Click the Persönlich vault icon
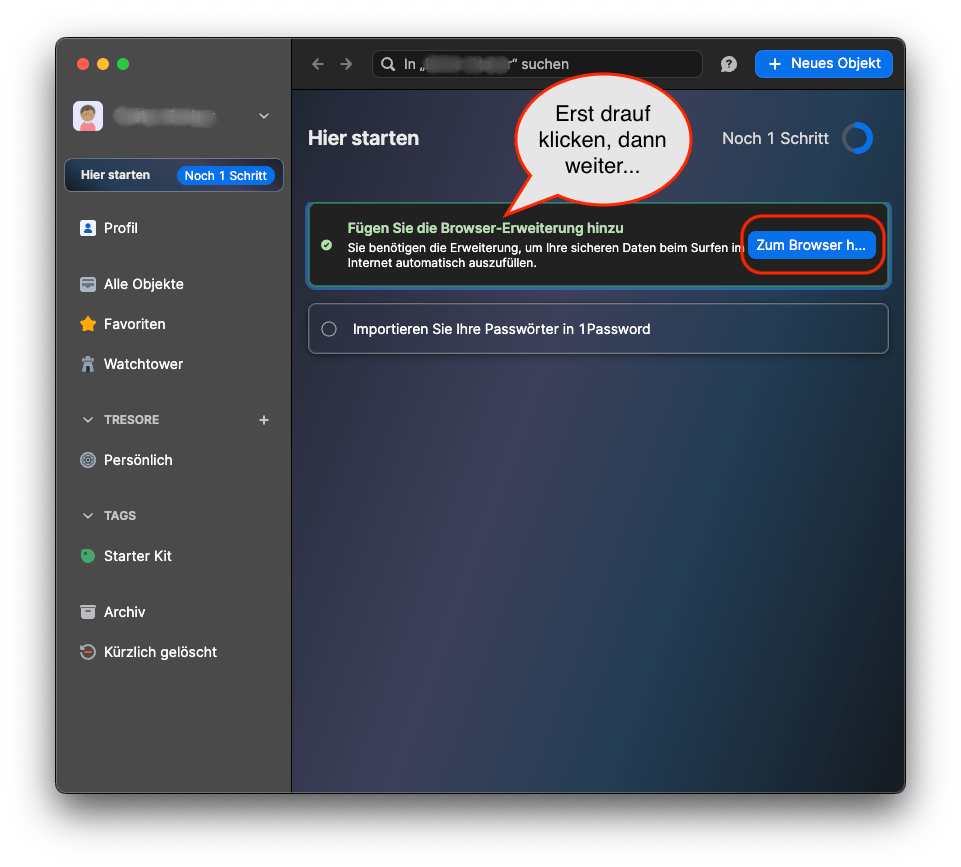This screenshot has width=961, height=867. pos(88,460)
